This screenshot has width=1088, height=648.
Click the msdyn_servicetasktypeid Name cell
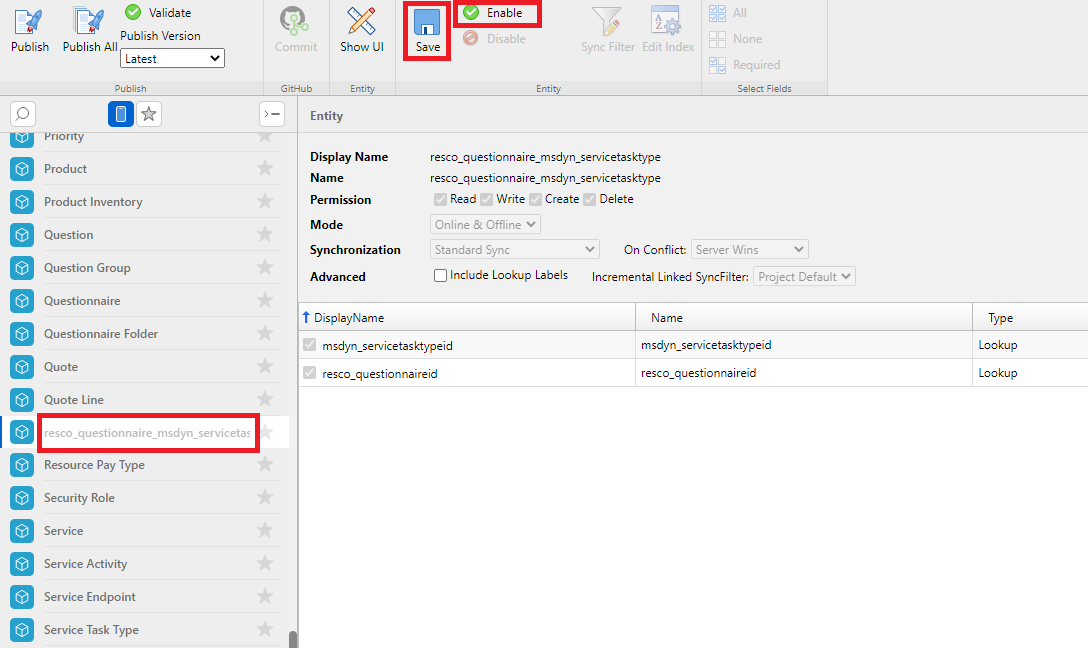[804, 345]
